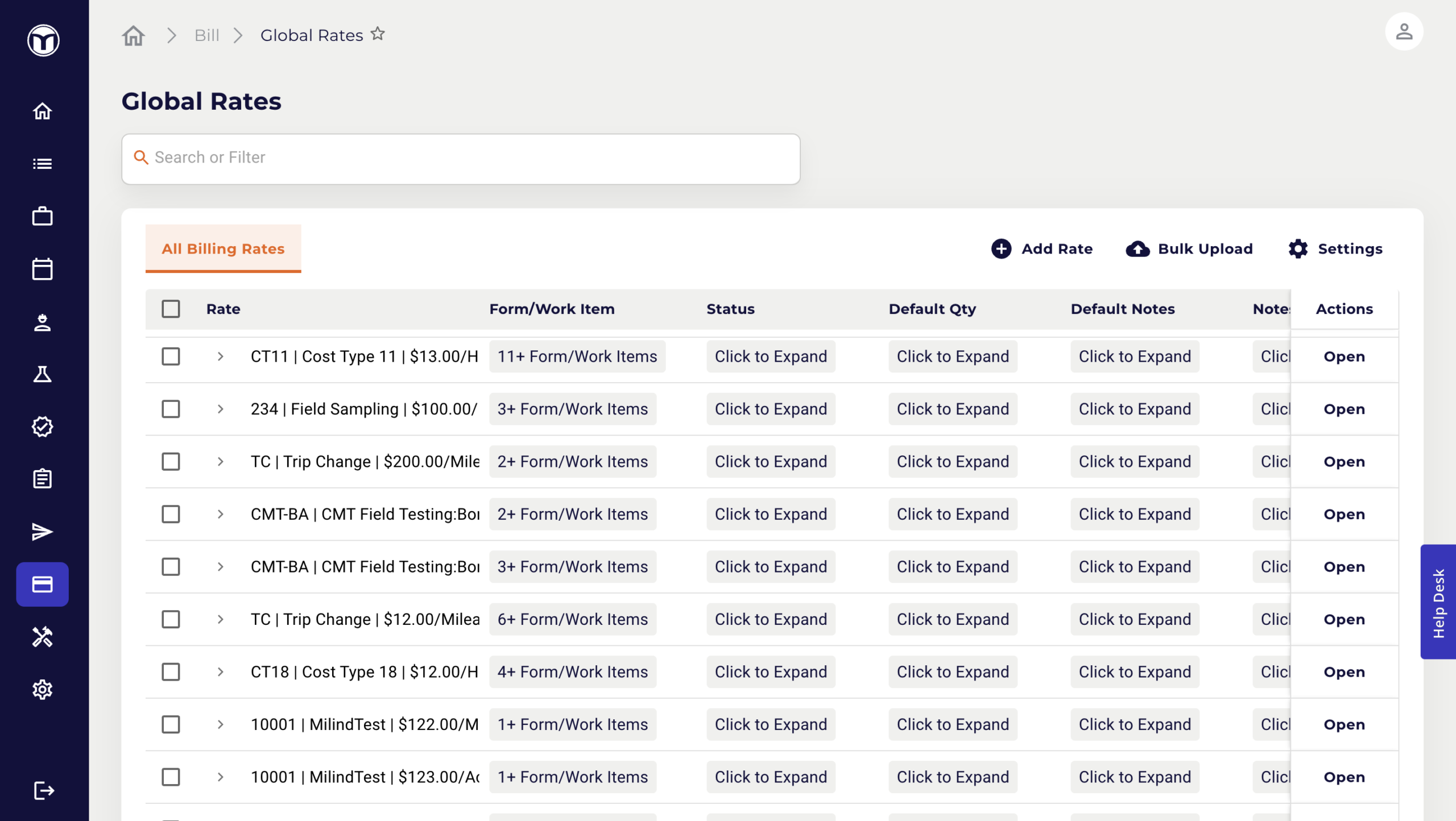Click the Bulk Upload button
Viewport: 1456px width, 821px height.
1189,248
